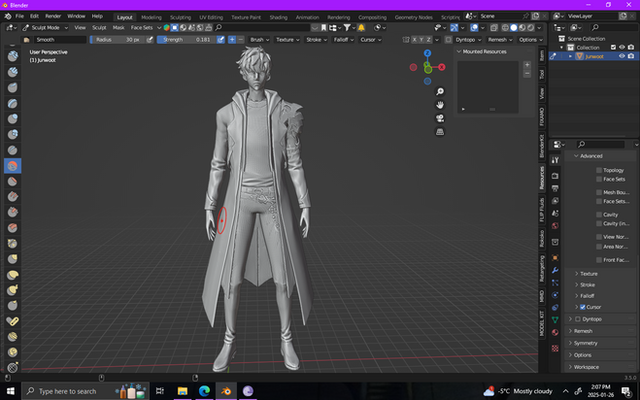The height and width of the screenshot is (400, 640).
Task: Select the highlighted Smooth brush in the toolbar
Action: pyautogui.click(x=13, y=166)
